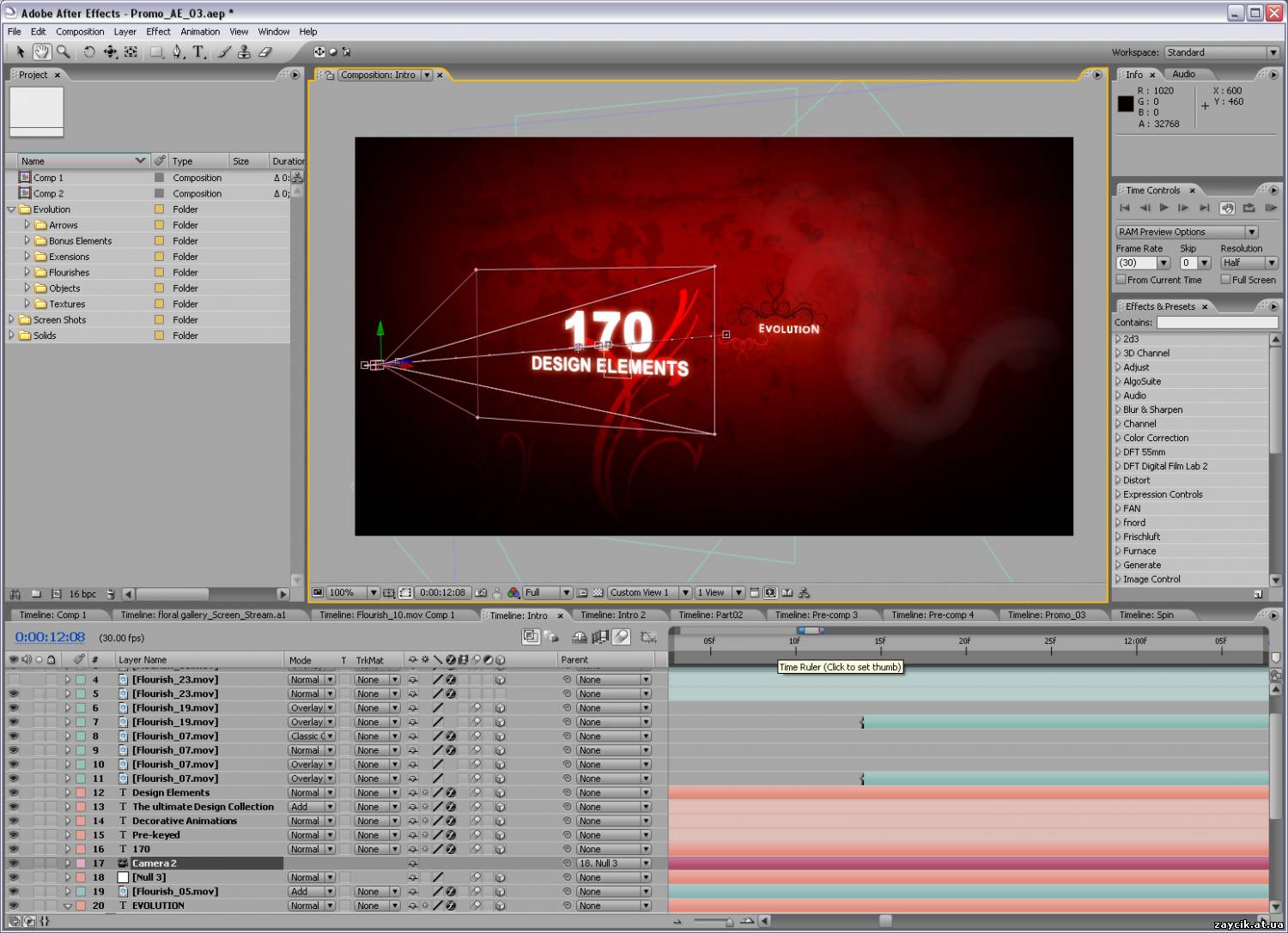Select the Rotation tool
This screenshot has height=933, width=1288.
tap(88, 52)
